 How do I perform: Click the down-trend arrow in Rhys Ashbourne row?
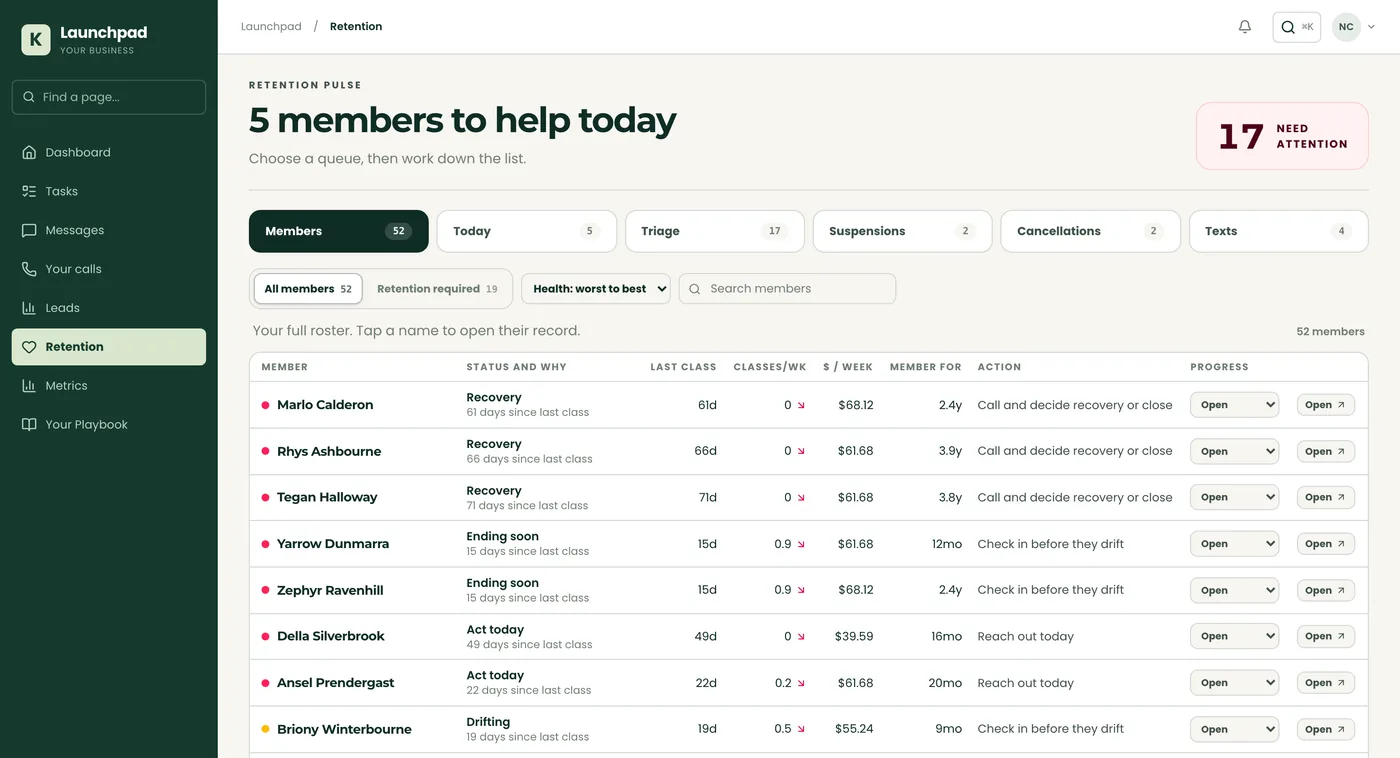pos(801,452)
